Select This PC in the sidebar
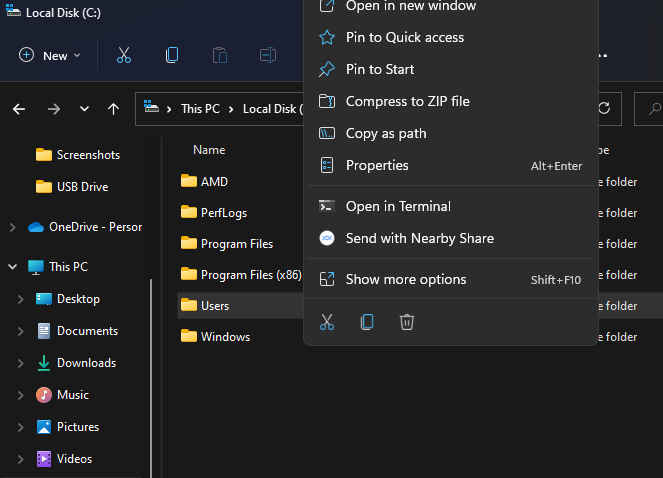Screen dimensions: 663x478 coord(58,267)
